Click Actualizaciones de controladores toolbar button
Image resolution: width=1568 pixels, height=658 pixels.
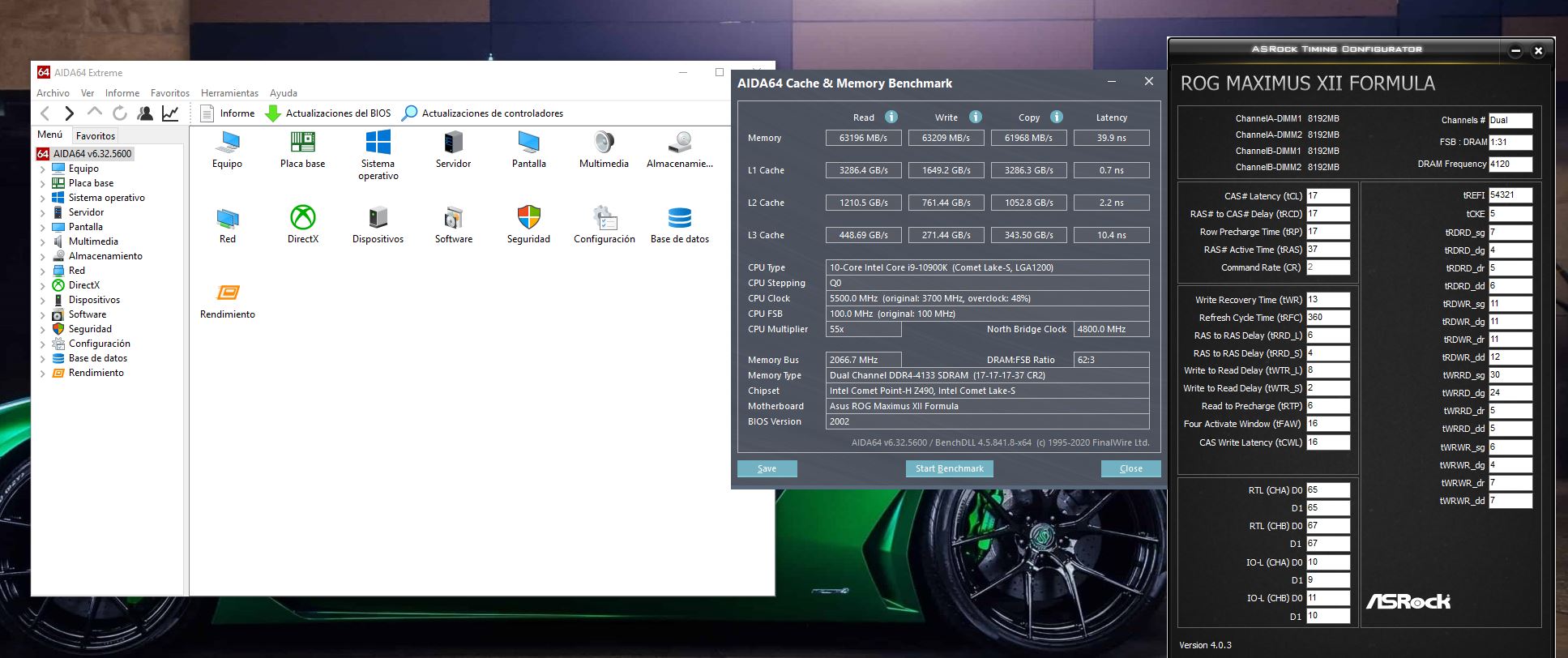tap(483, 113)
